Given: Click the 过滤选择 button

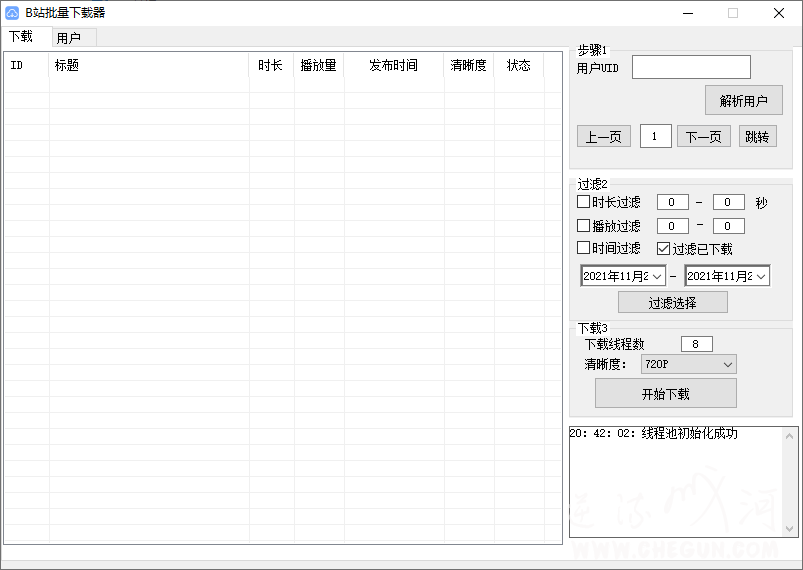Looking at the screenshot, I should (672, 302).
